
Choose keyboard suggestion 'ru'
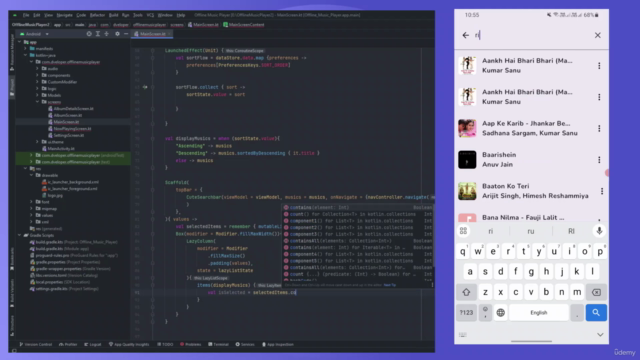pos(531,231)
